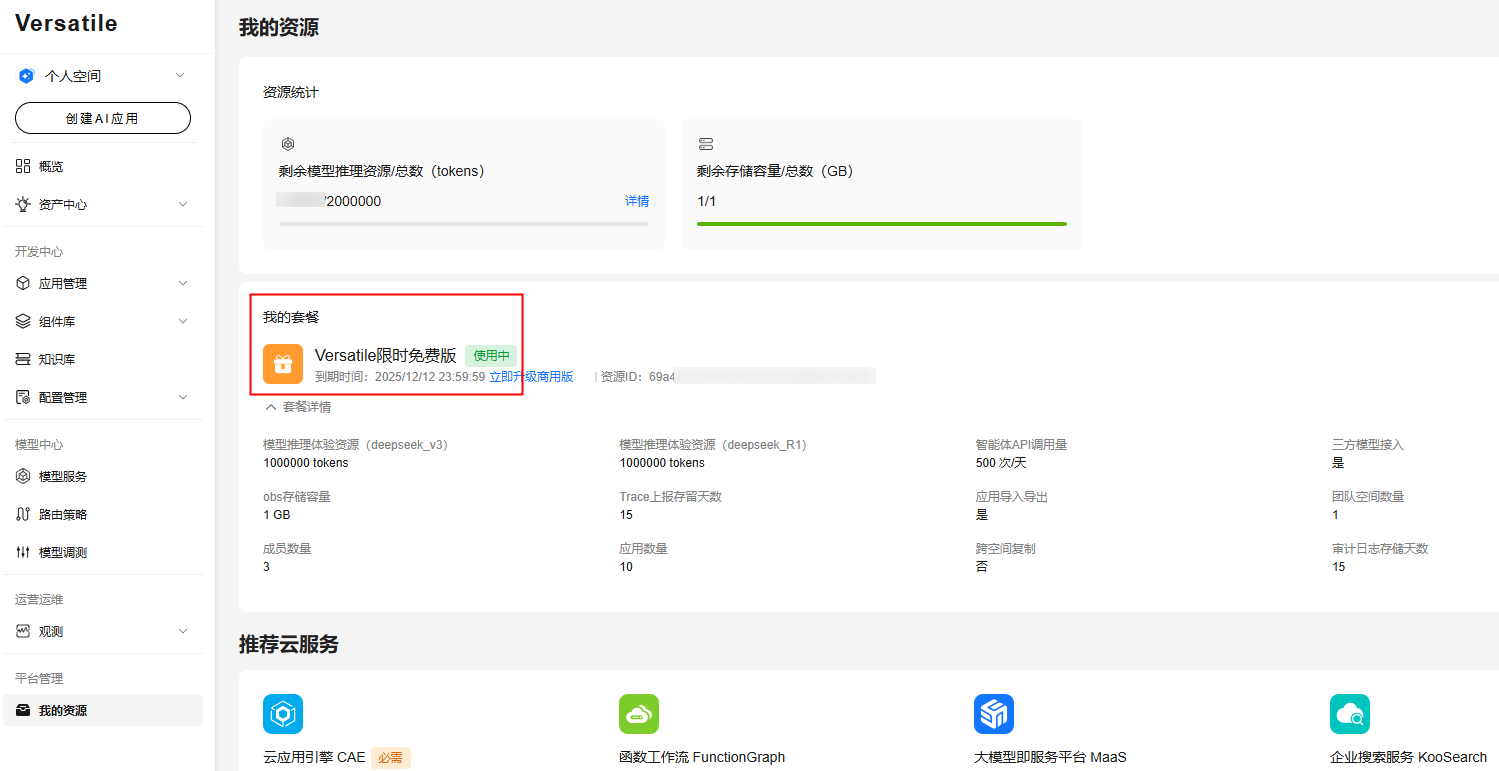The width and height of the screenshot is (1499, 771).
Task: Click the 资源统计 section heading
Action: (291, 92)
